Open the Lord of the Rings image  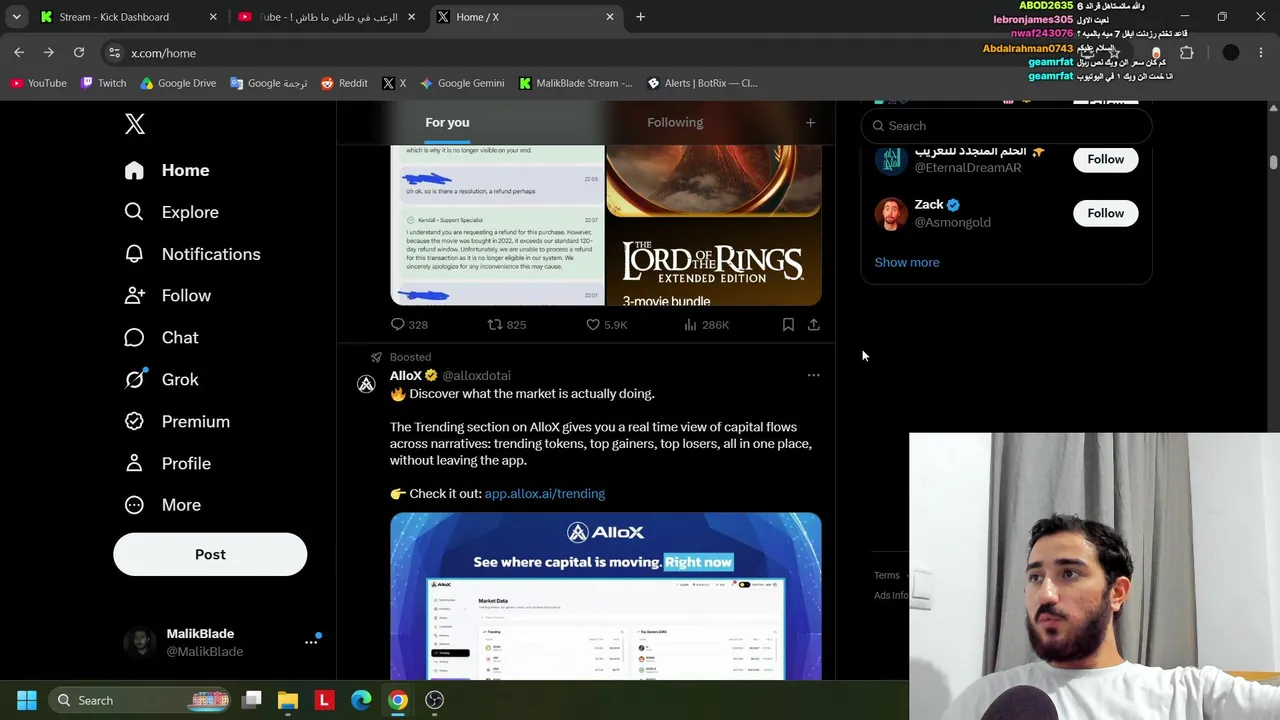click(x=714, y=225)
